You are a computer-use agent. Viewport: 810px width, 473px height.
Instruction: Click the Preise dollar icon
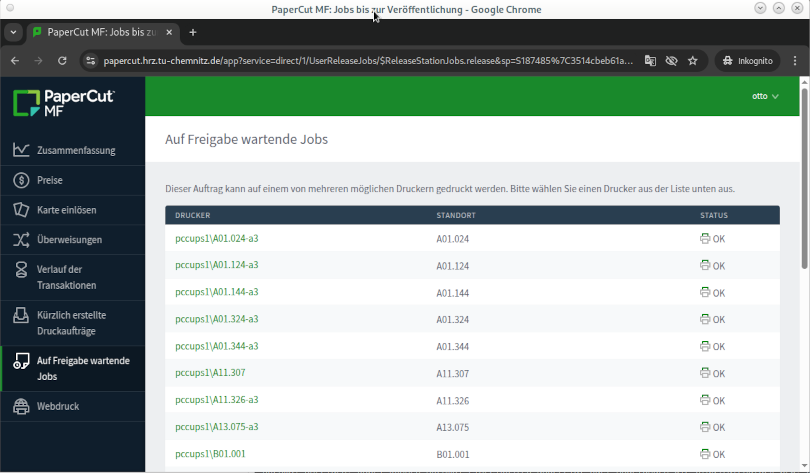[20, 180]
